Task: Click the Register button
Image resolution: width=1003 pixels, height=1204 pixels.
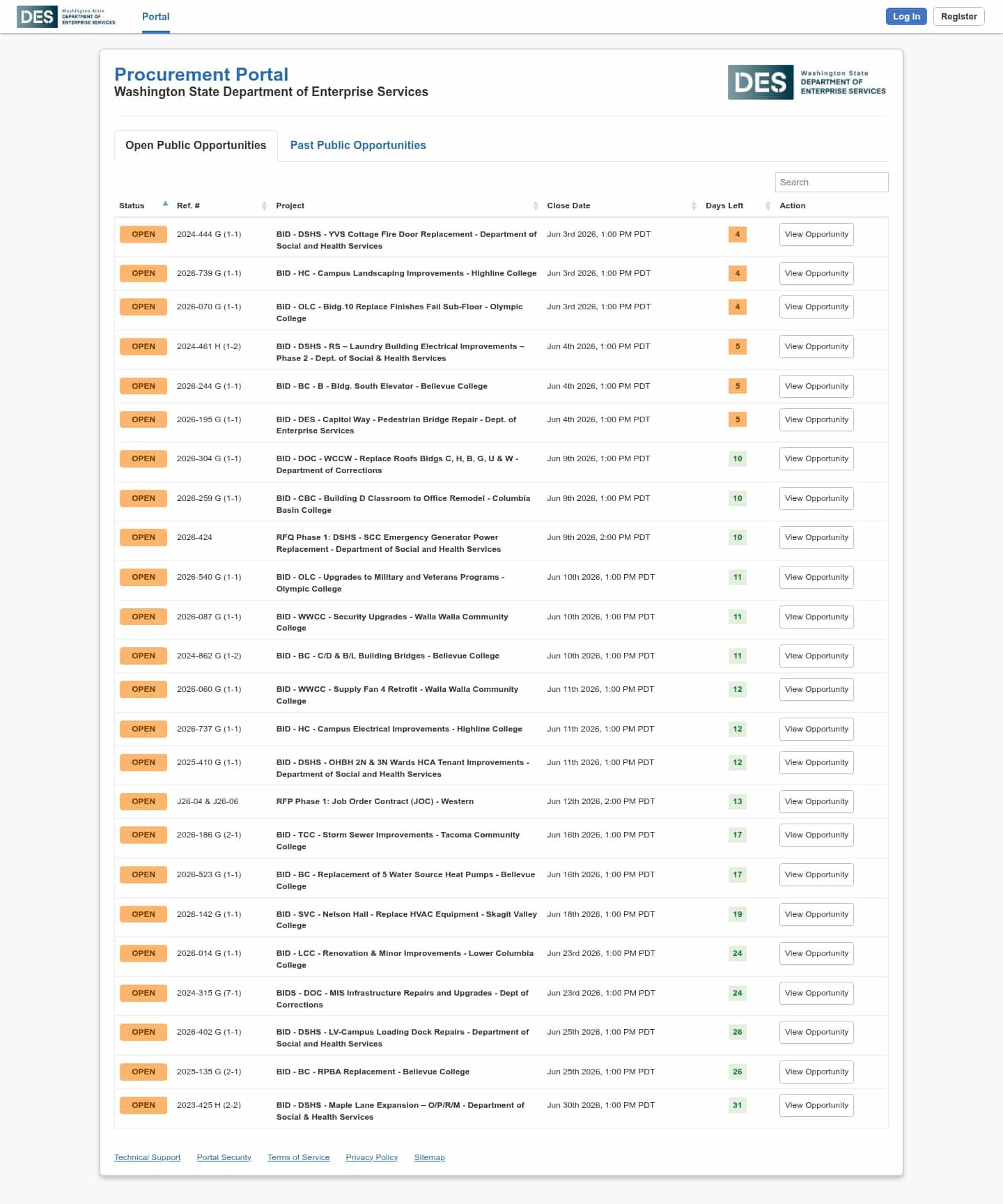Action: tap(958, 17)
